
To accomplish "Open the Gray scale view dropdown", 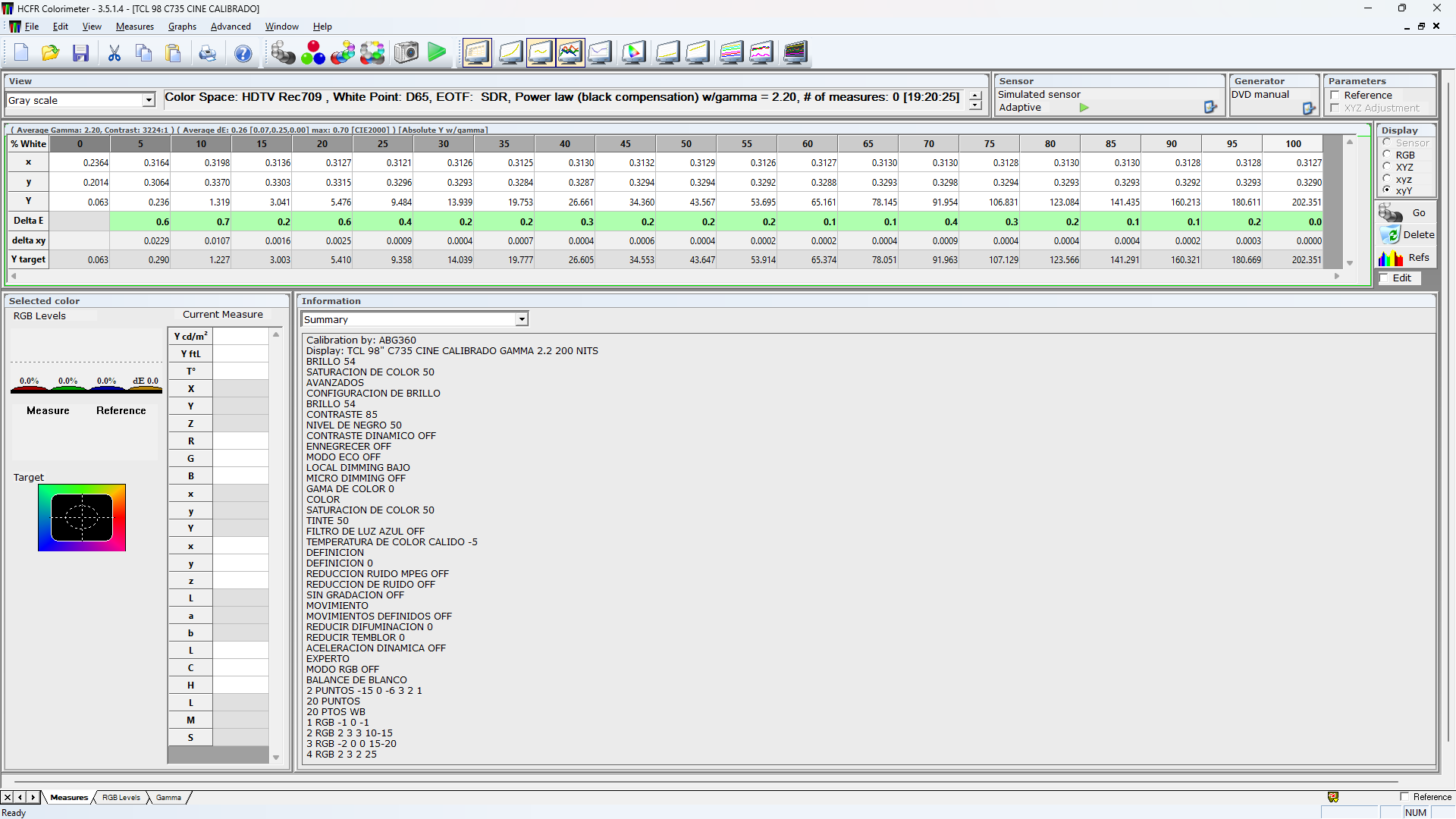I will (149, 100).
